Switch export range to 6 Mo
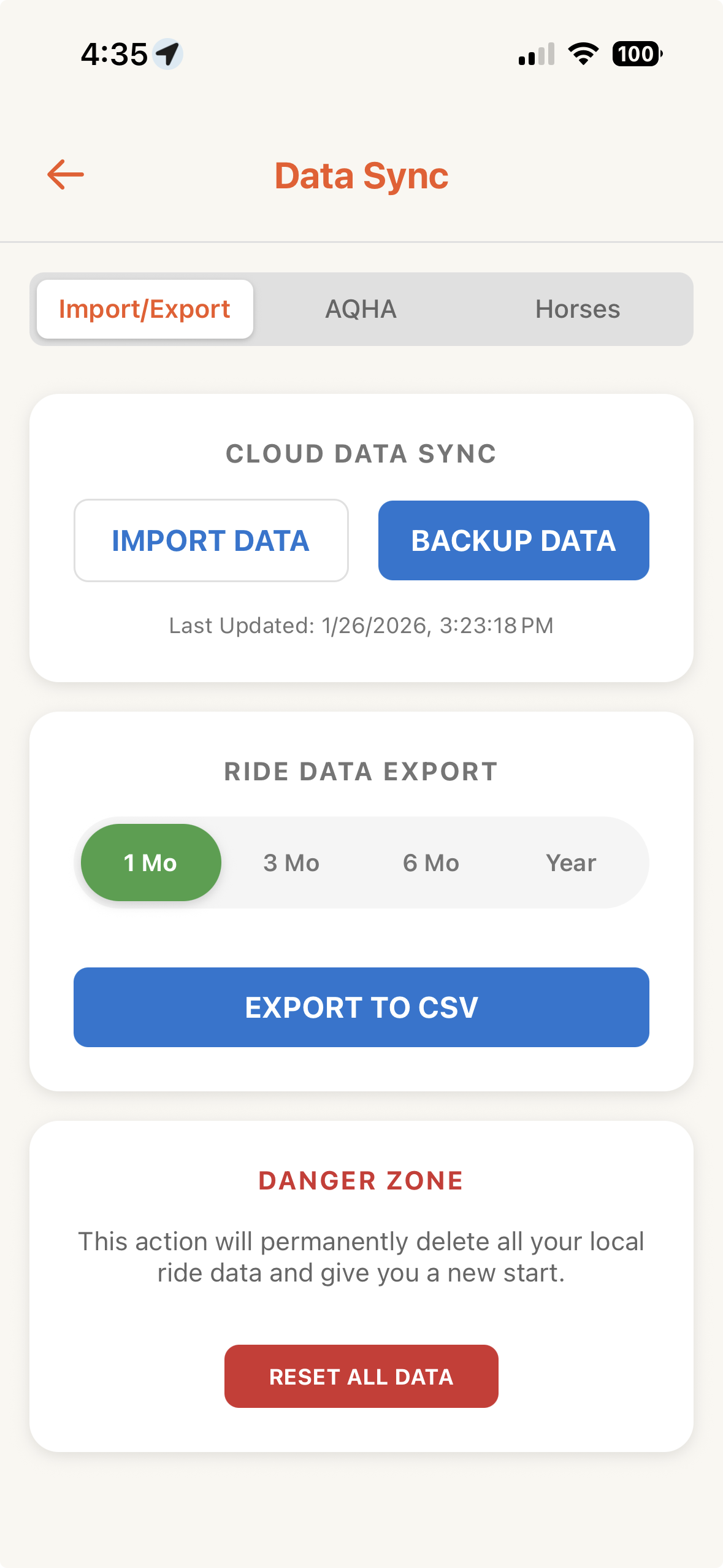The width and height of the screenshot is (723, 1568). 431,862
